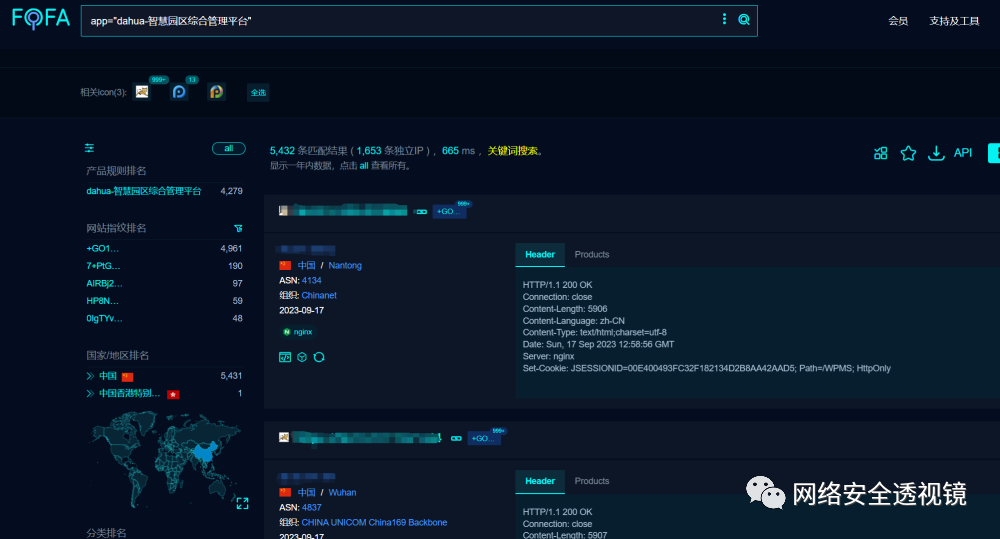Click the 'all' link to view all data
This screenshot has height=539, width=1000.
click(364, 166)
